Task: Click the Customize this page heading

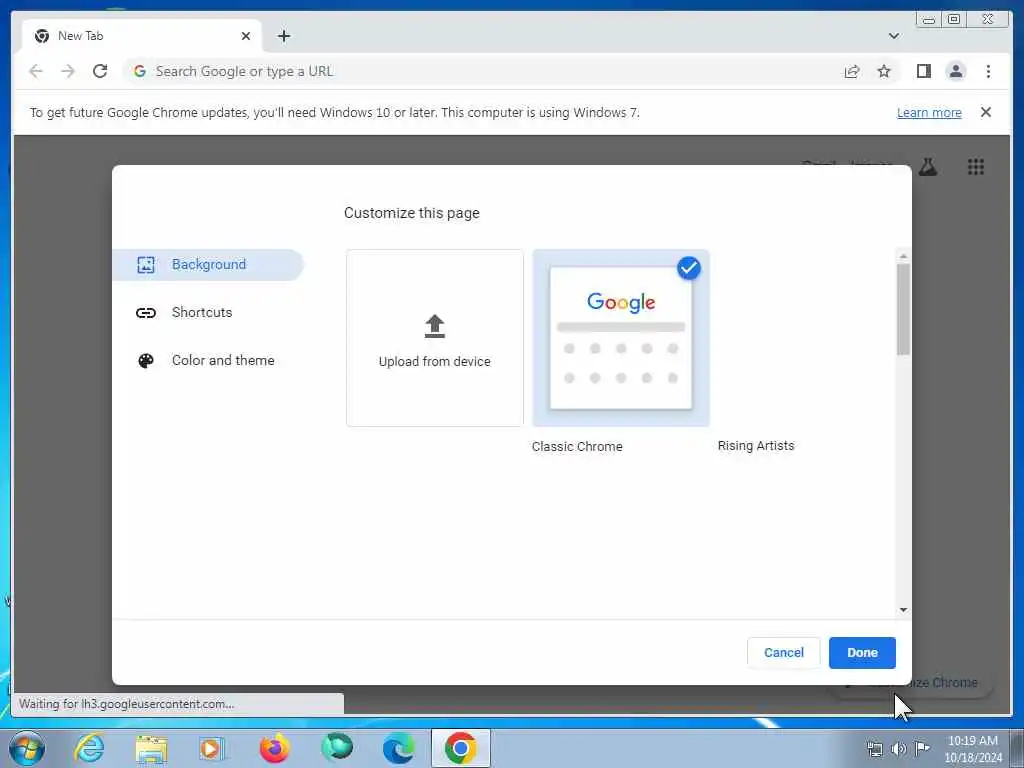Action: click(411, 213)
